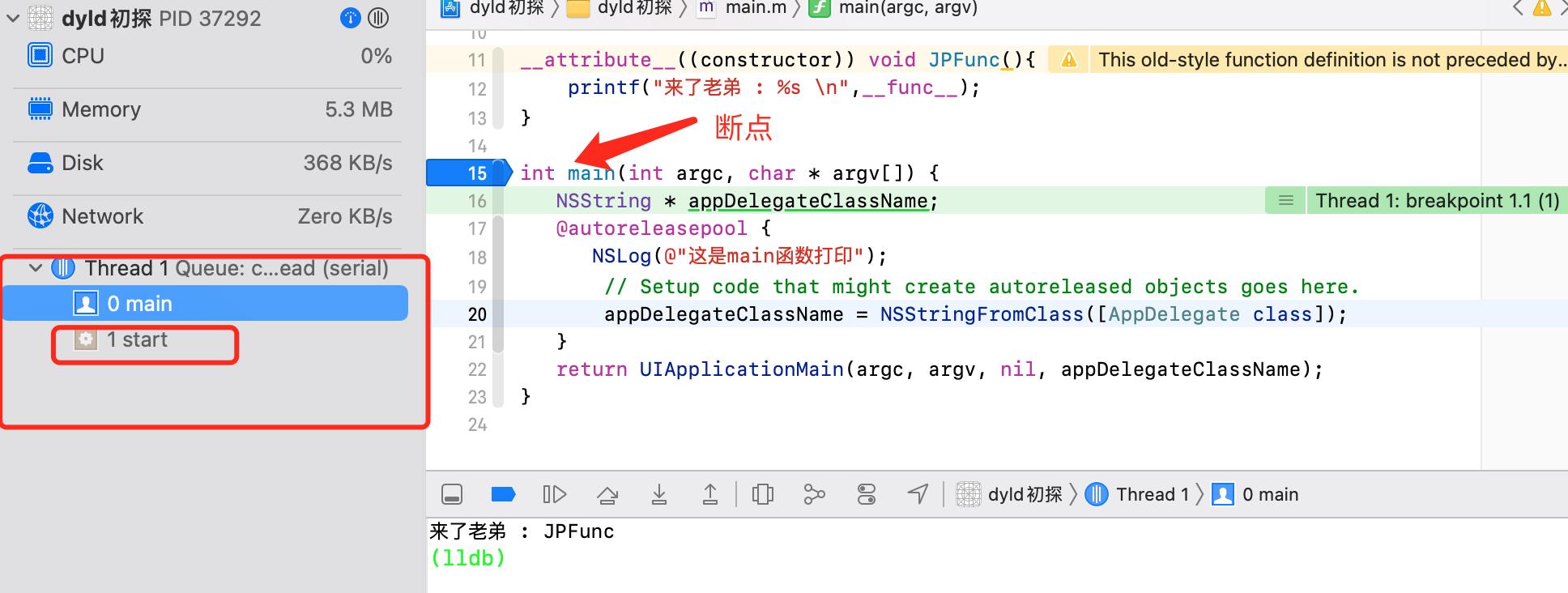The height and width of the screenshot is (593, 1568).
Task: Select Thread 1 in debug bar breadcrumb
Action: 1136,494
